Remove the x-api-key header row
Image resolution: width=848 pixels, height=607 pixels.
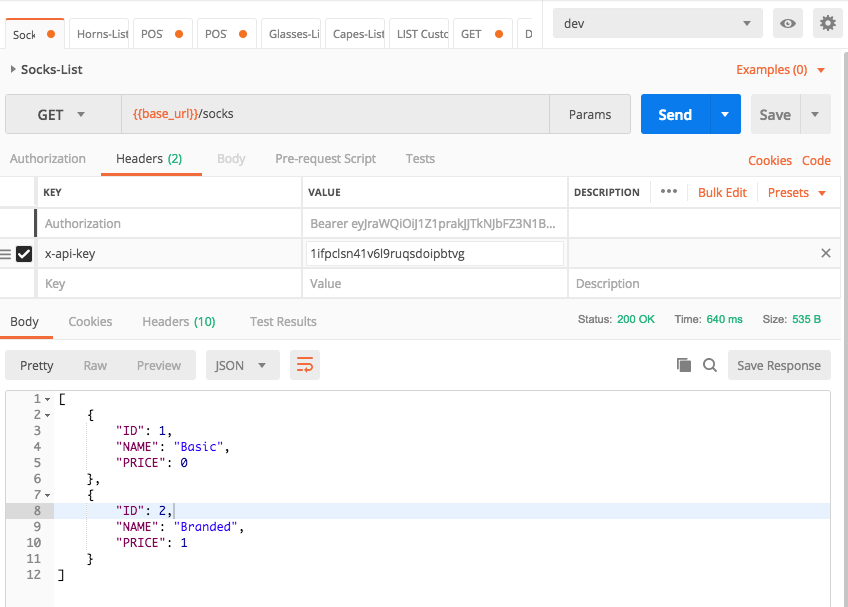pos(826,253)
